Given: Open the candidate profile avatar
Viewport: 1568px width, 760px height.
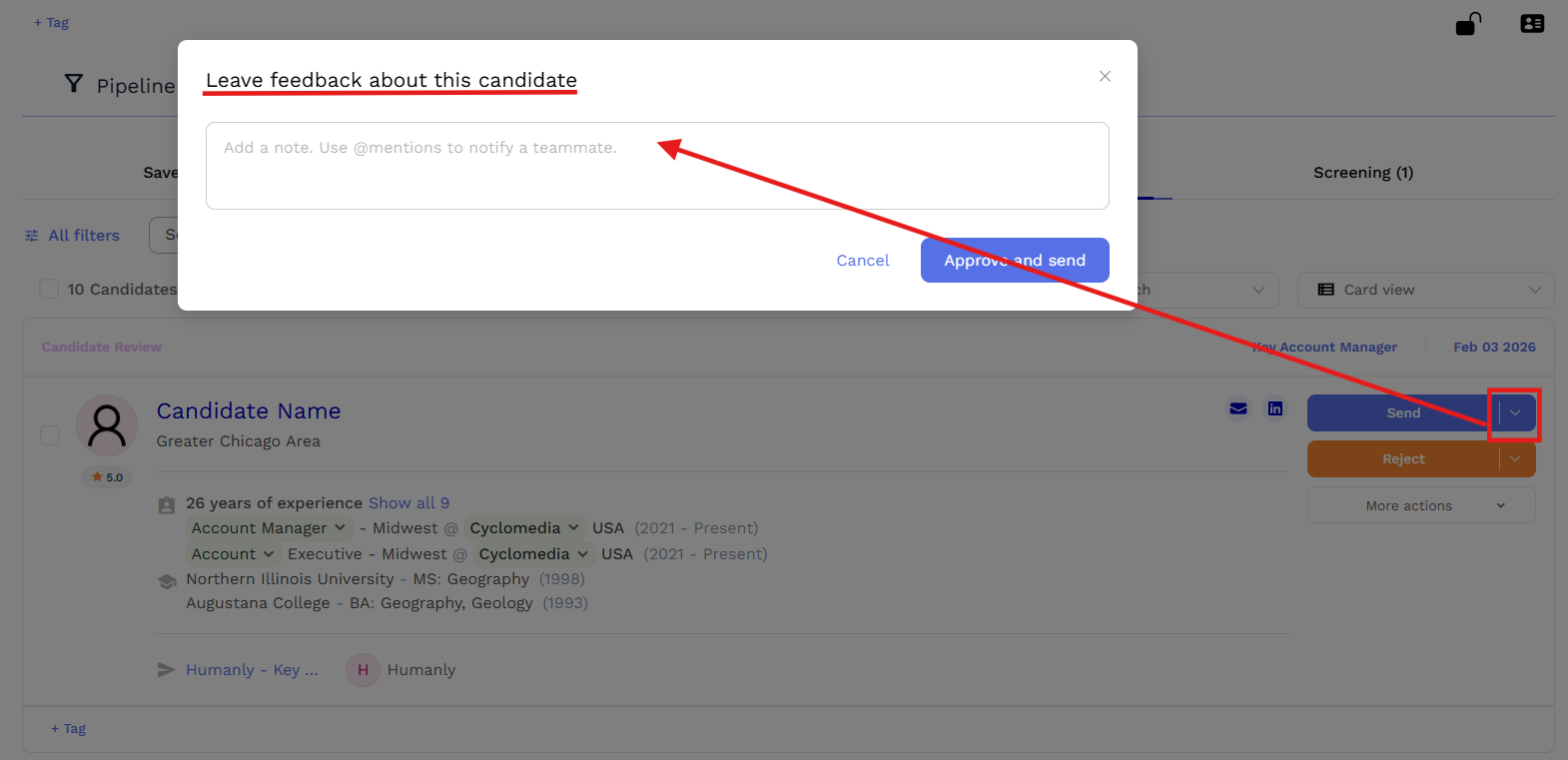Looking at the screenshot, I should pyautogui.click(x=107, y=425).
